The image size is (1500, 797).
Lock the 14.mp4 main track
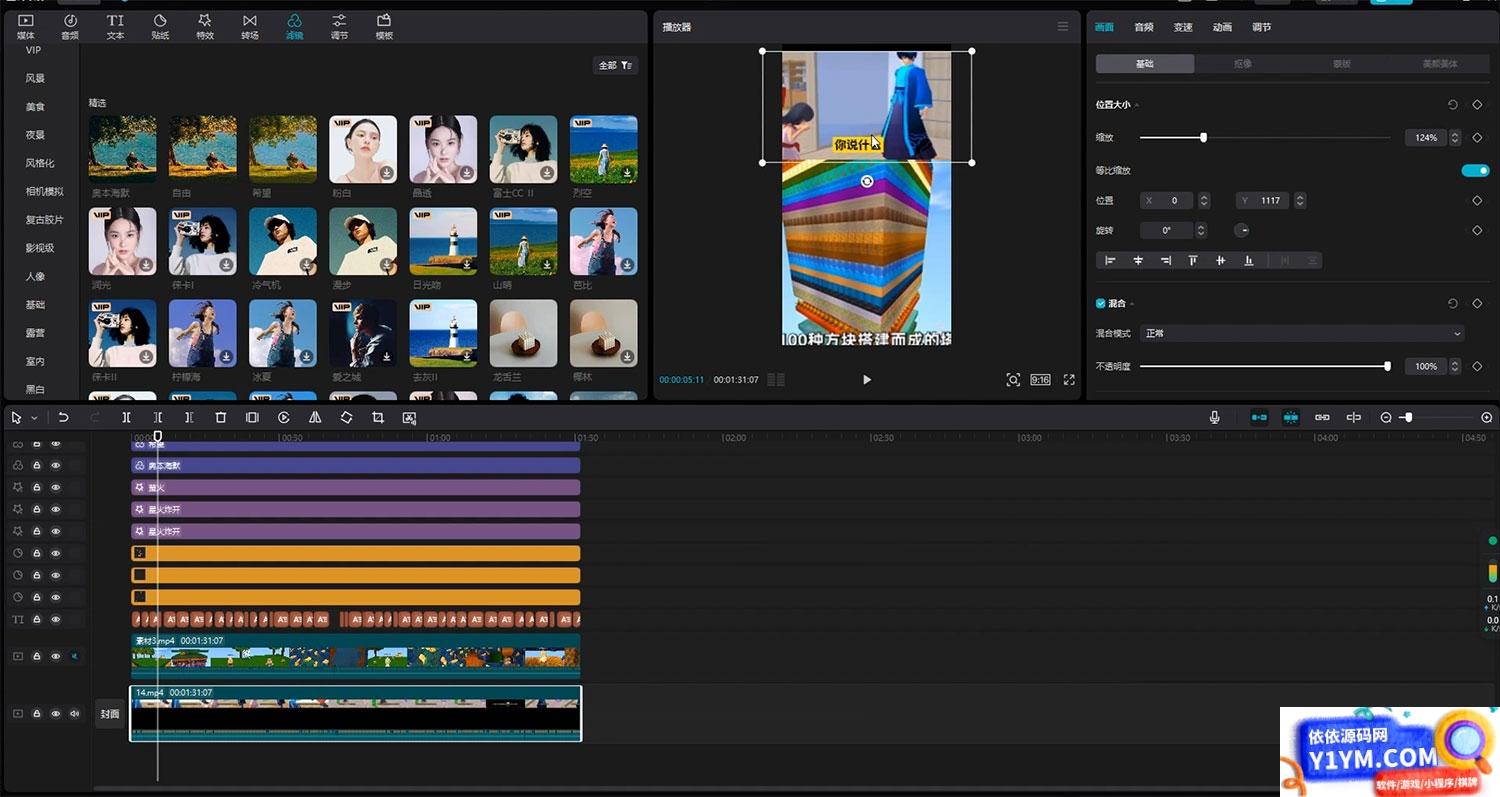coord(37,714)
